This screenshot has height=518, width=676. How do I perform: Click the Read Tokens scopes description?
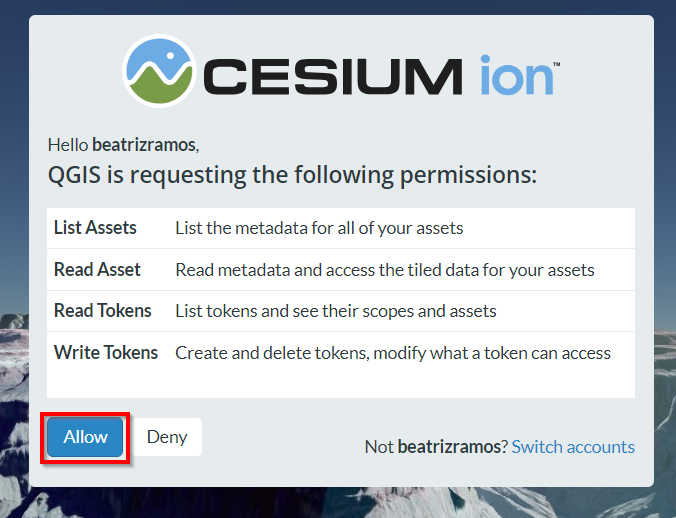[x=335, y=311]
